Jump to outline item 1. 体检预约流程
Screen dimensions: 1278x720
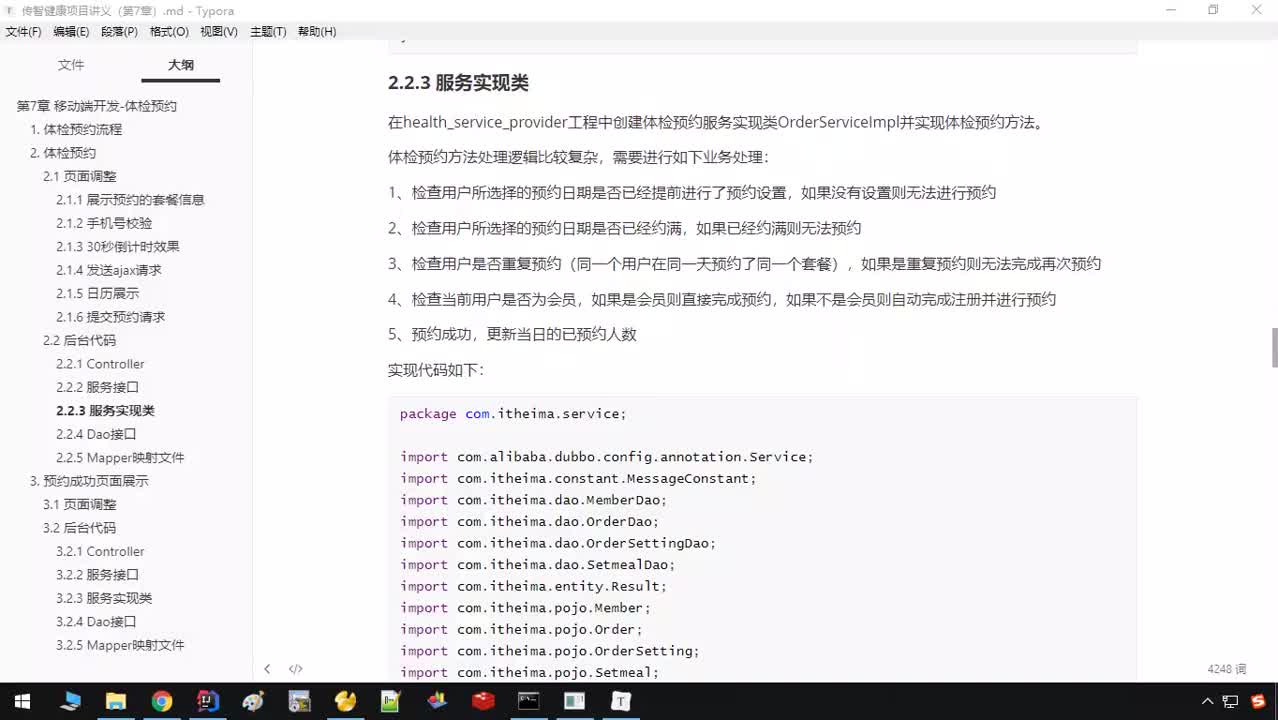pyautogui.click(x=76, y=129)
